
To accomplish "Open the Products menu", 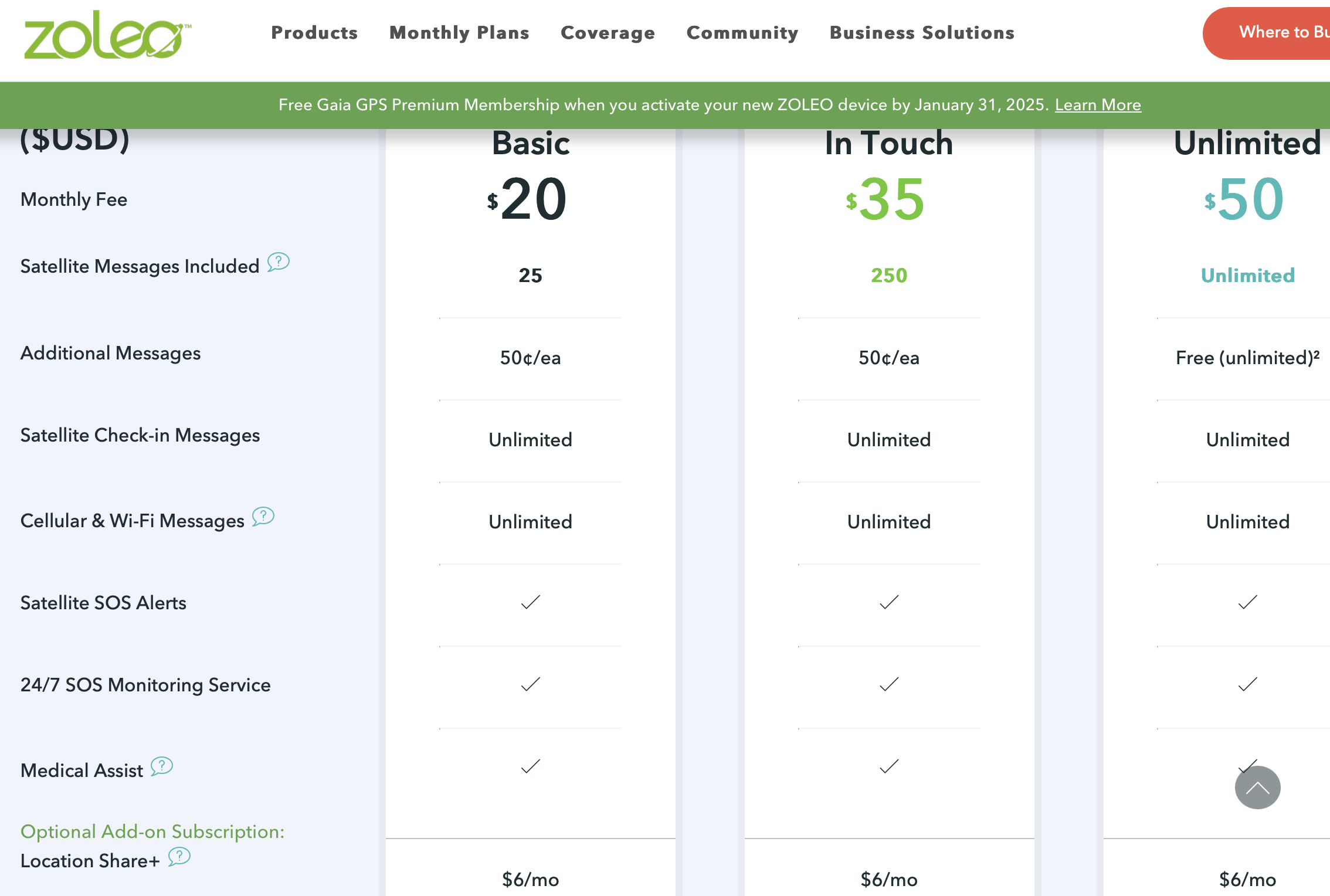I will tap(314, 33).
